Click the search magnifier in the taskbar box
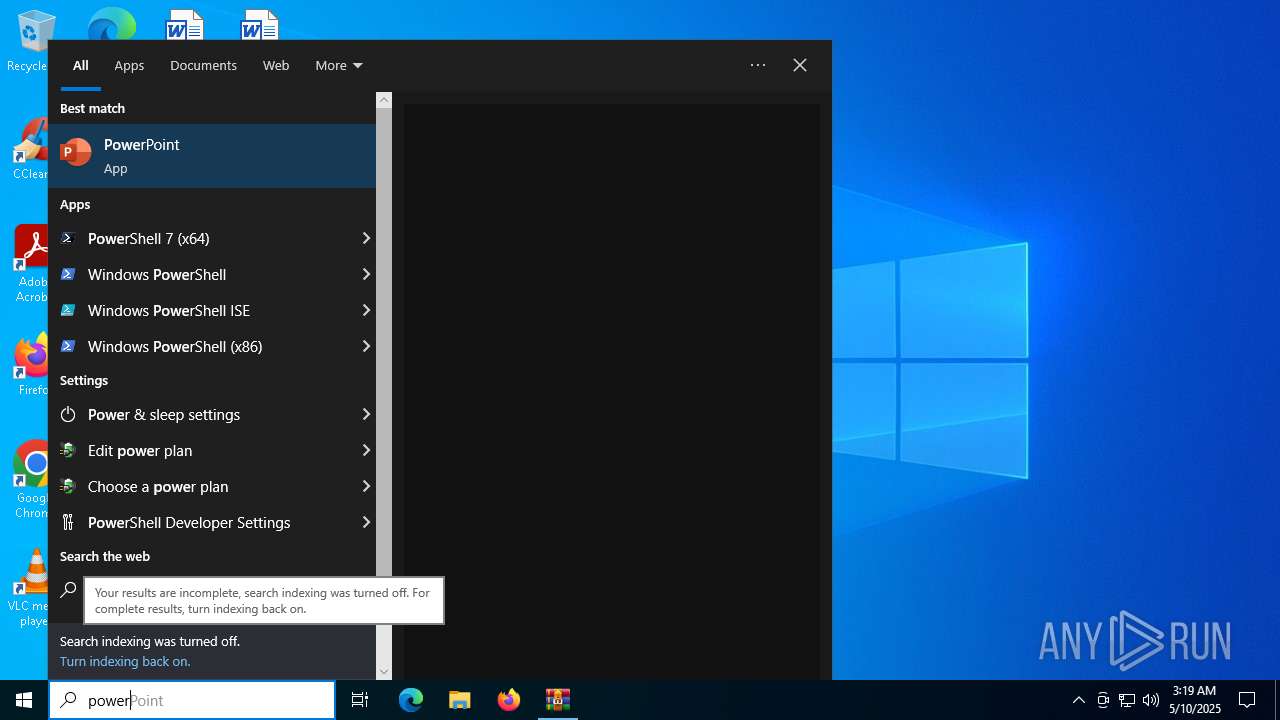Image resolution: width=1280 pixels, height=720 pixels. [68, 700]
